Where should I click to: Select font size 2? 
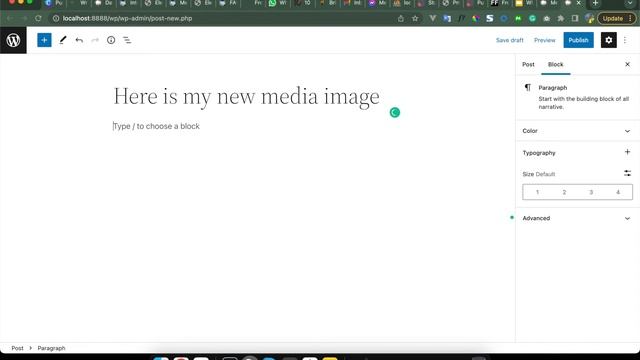pos(564,192)
